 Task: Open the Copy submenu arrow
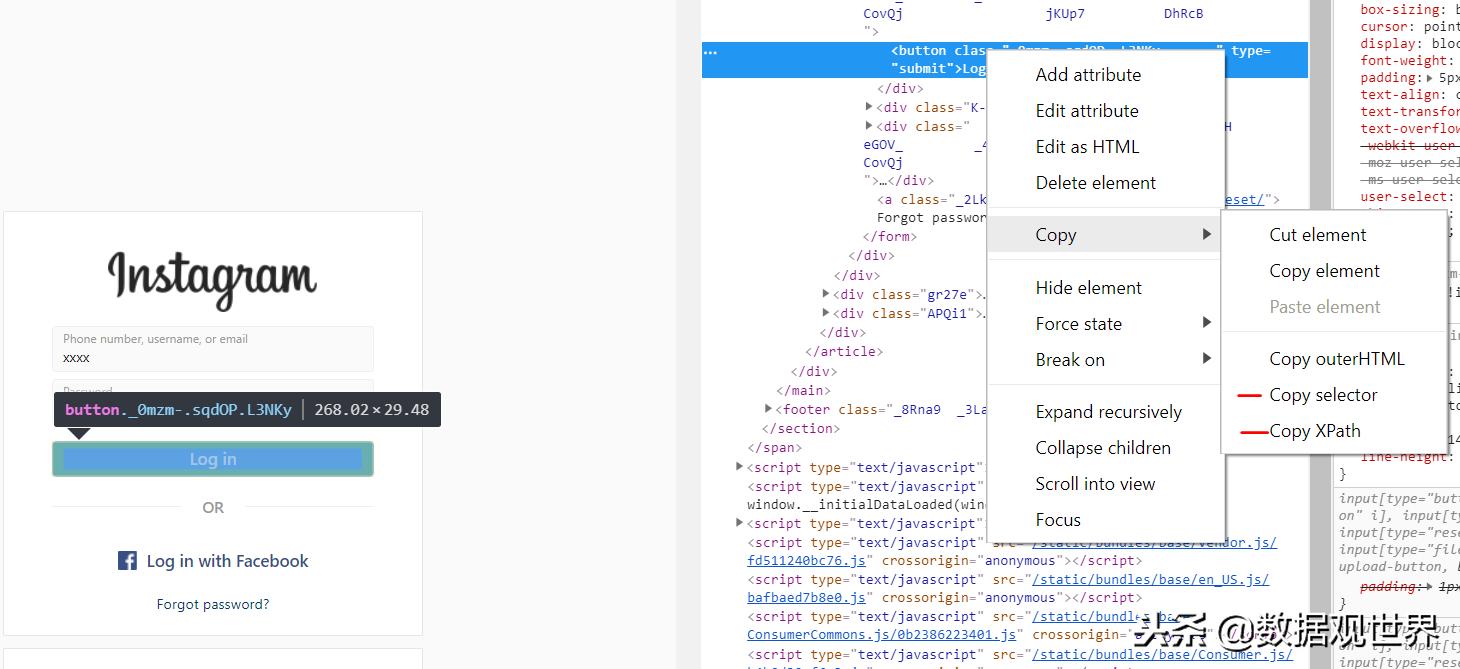[x=1207, y=235]
